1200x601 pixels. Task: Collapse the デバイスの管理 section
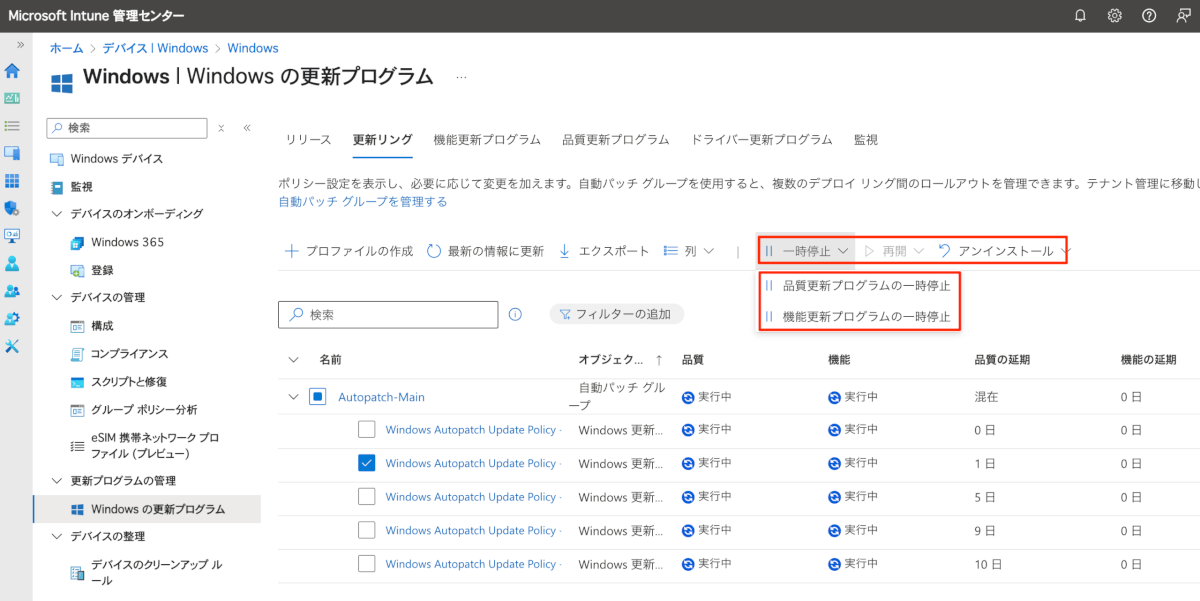click(x=56, y=297)
